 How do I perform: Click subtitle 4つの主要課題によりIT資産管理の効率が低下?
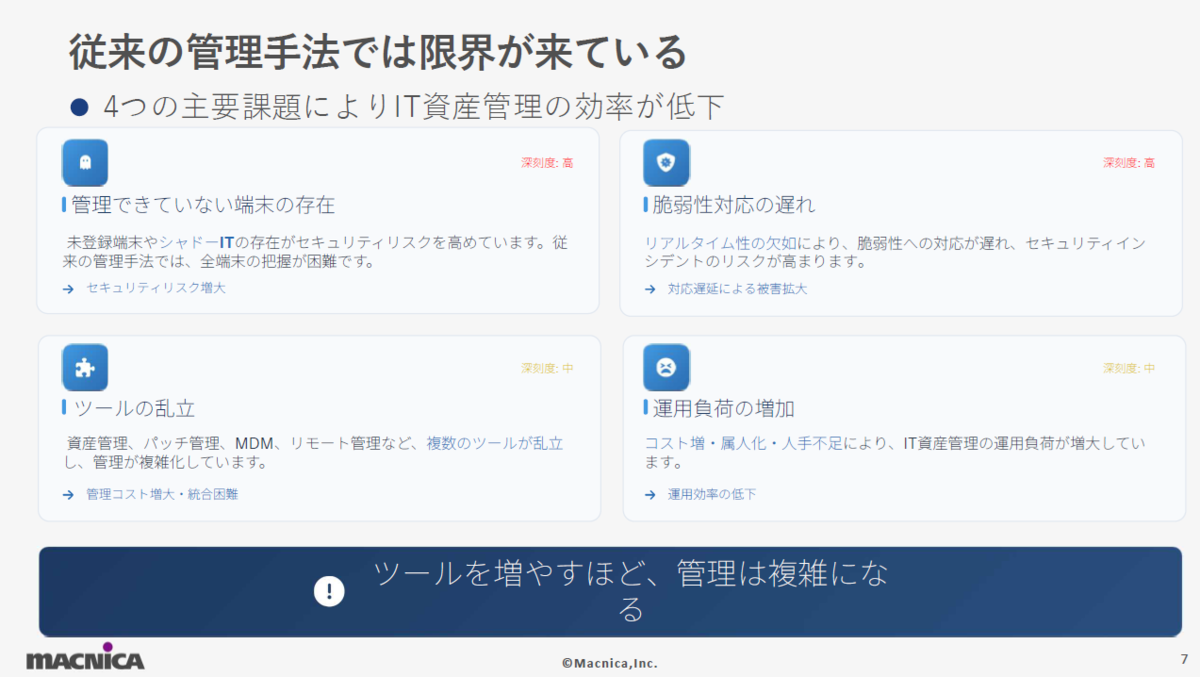pyautogui.click(x=414, y=106)
